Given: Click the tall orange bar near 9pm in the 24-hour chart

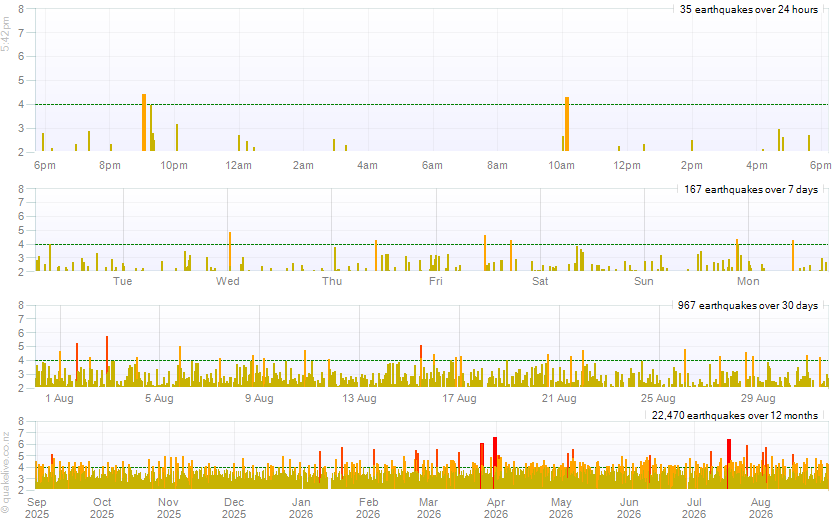Looking at the screenshot, I should tap(144, 123).
